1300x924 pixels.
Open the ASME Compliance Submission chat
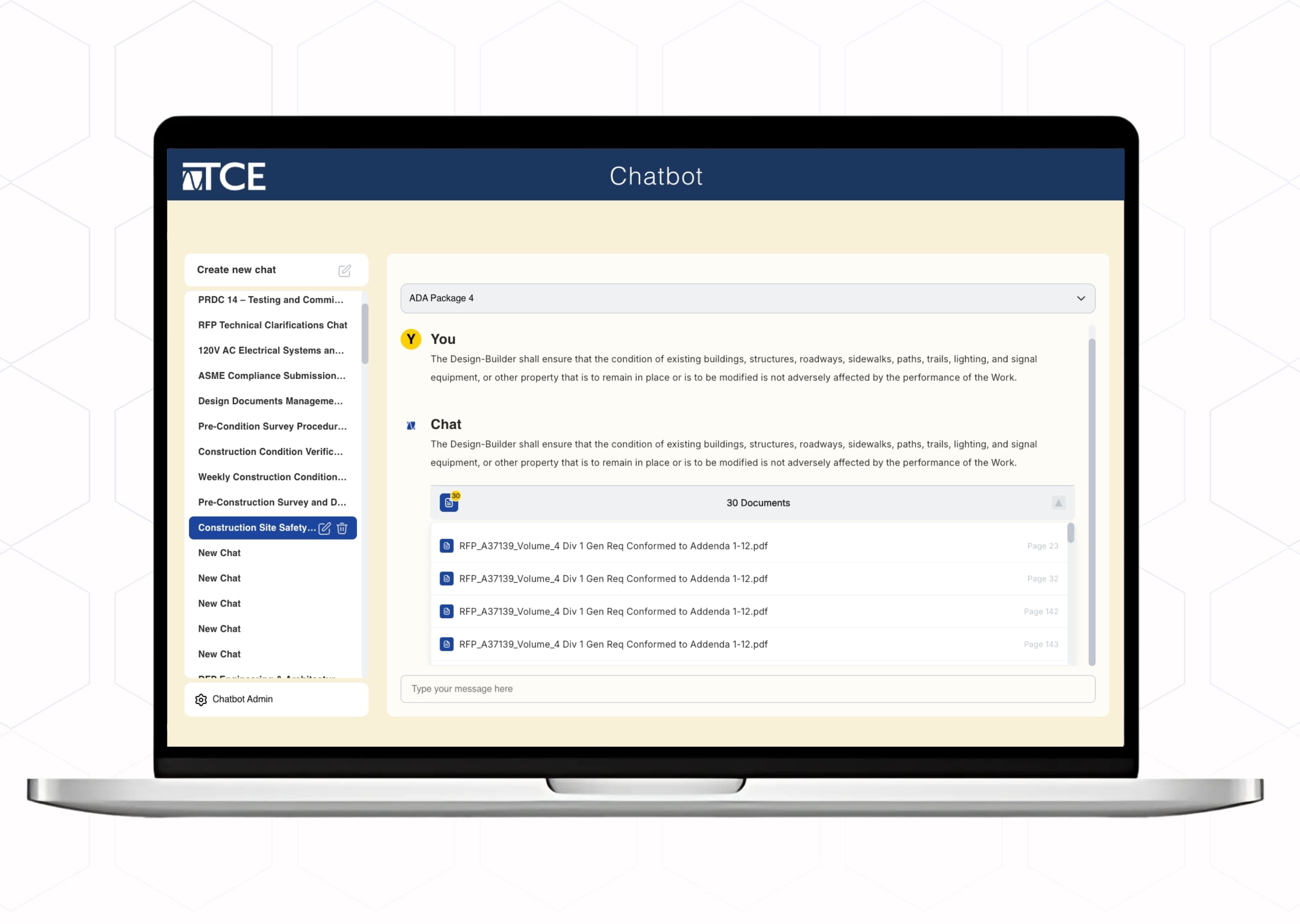click(x=273, y=376)
